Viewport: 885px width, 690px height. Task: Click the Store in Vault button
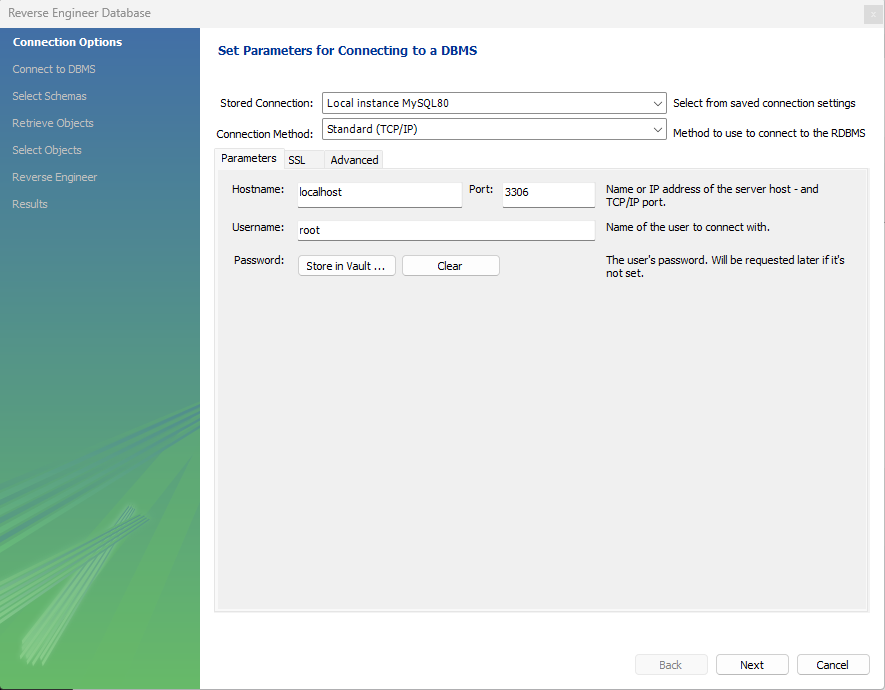(x=347, y=266)
